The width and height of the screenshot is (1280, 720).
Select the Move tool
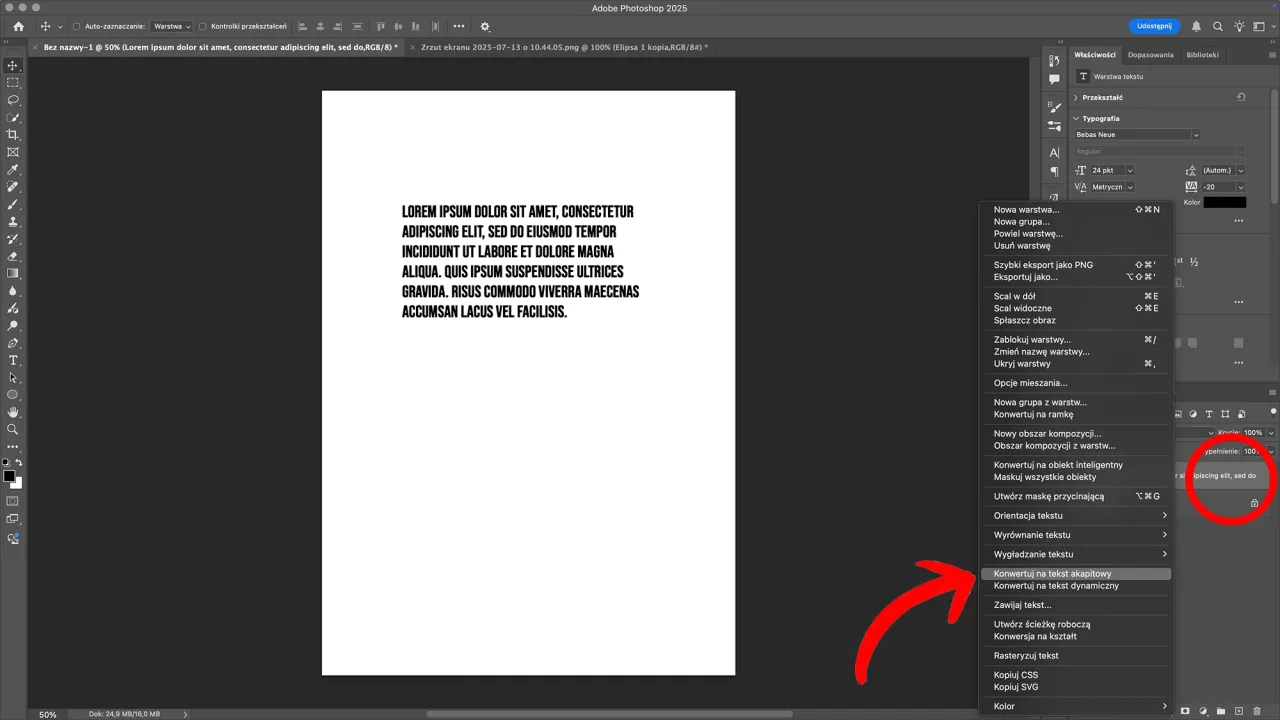tap(13, 65)
